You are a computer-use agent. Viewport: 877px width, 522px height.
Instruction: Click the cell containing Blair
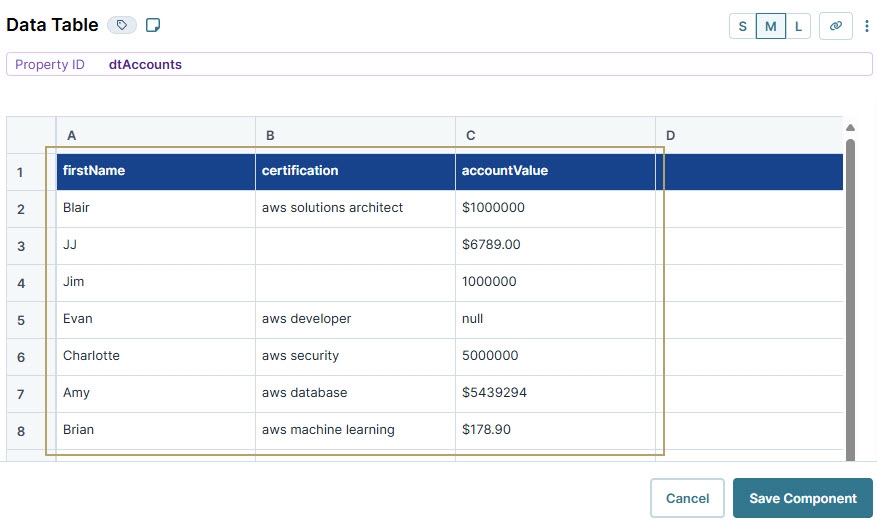tap(155, 209)
